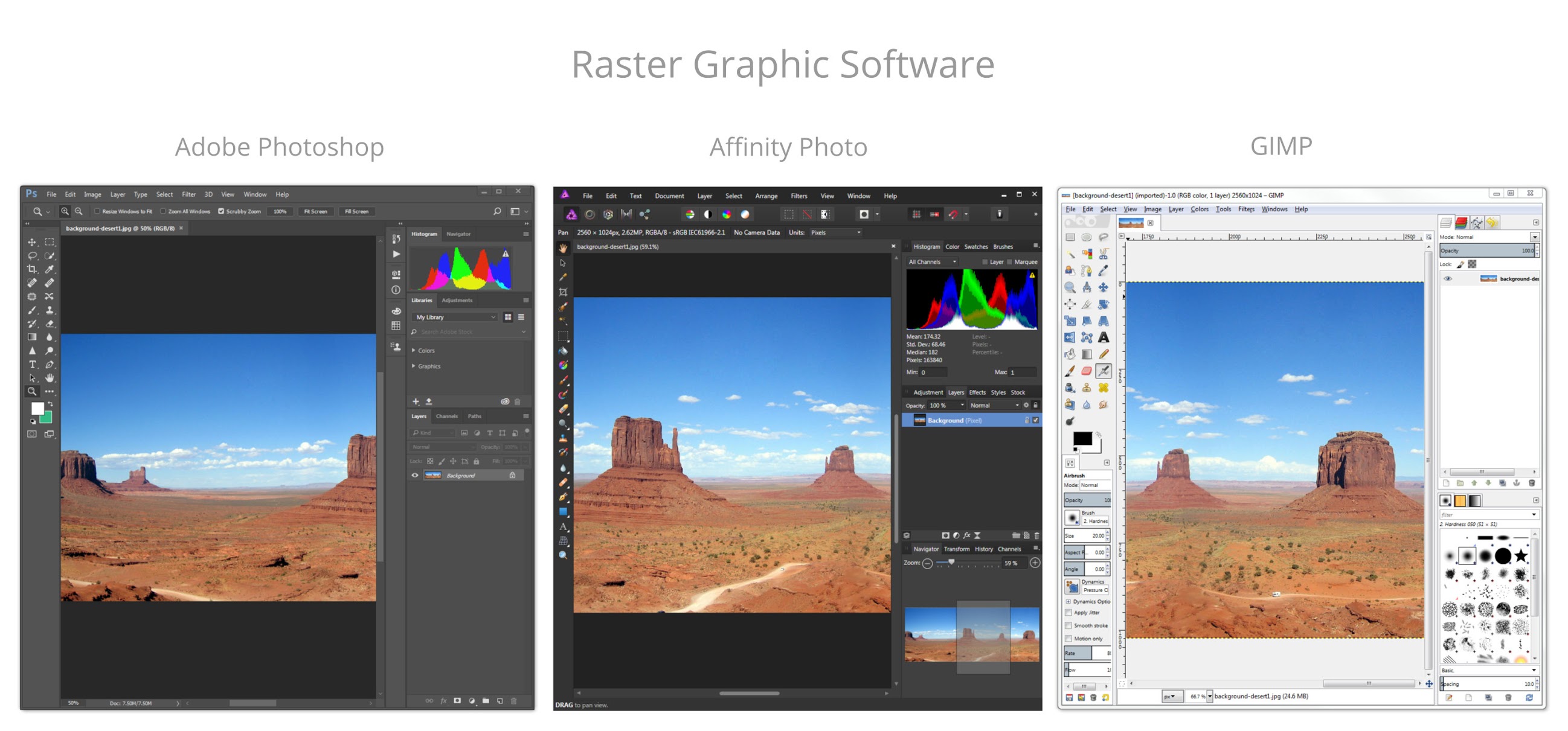Click the zoom-out minus button in Affinity Navigator
Screen dimensions: 1568x731
tap(927, 564)
